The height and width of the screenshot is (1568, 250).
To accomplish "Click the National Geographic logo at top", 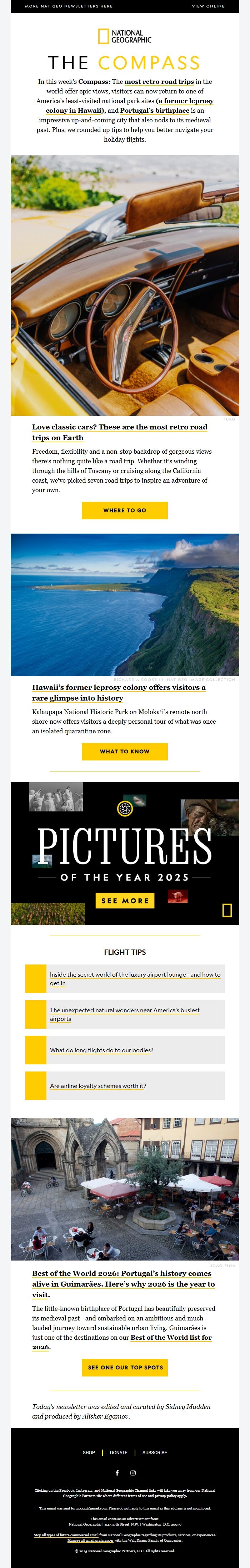I will [125, 36].
